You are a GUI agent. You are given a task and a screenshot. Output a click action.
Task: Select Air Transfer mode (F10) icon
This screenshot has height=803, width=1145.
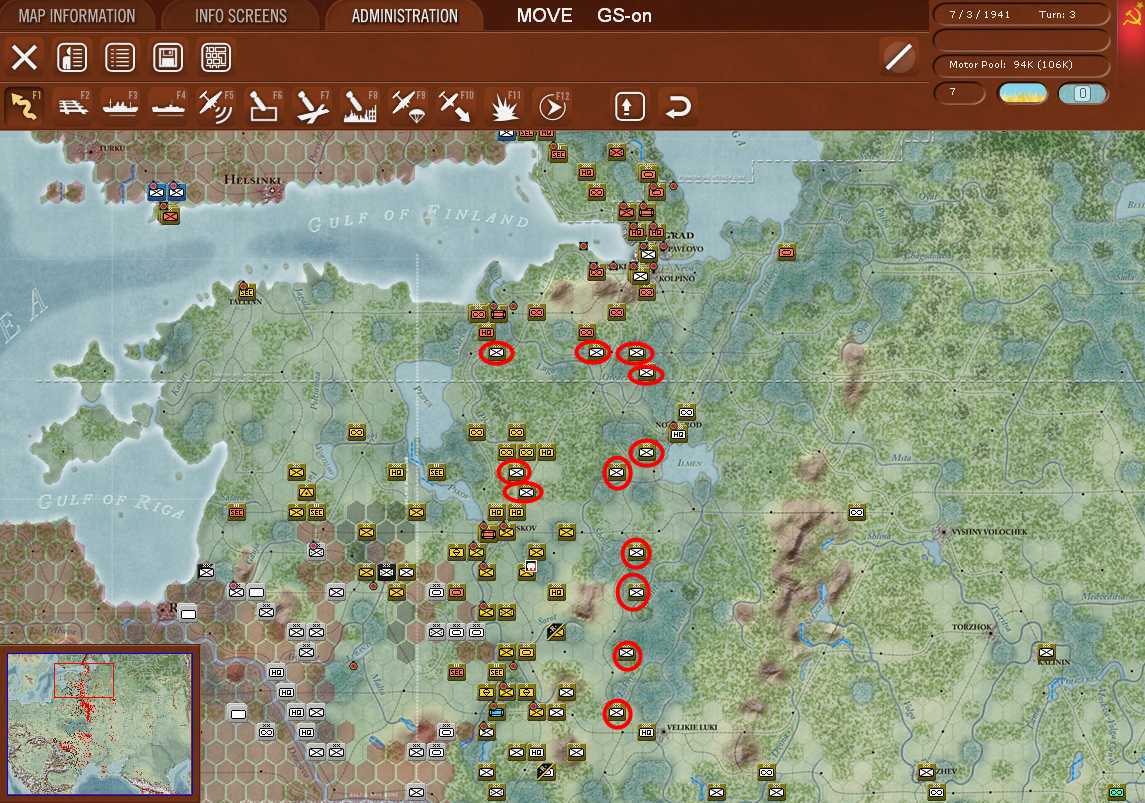[456, 107]
